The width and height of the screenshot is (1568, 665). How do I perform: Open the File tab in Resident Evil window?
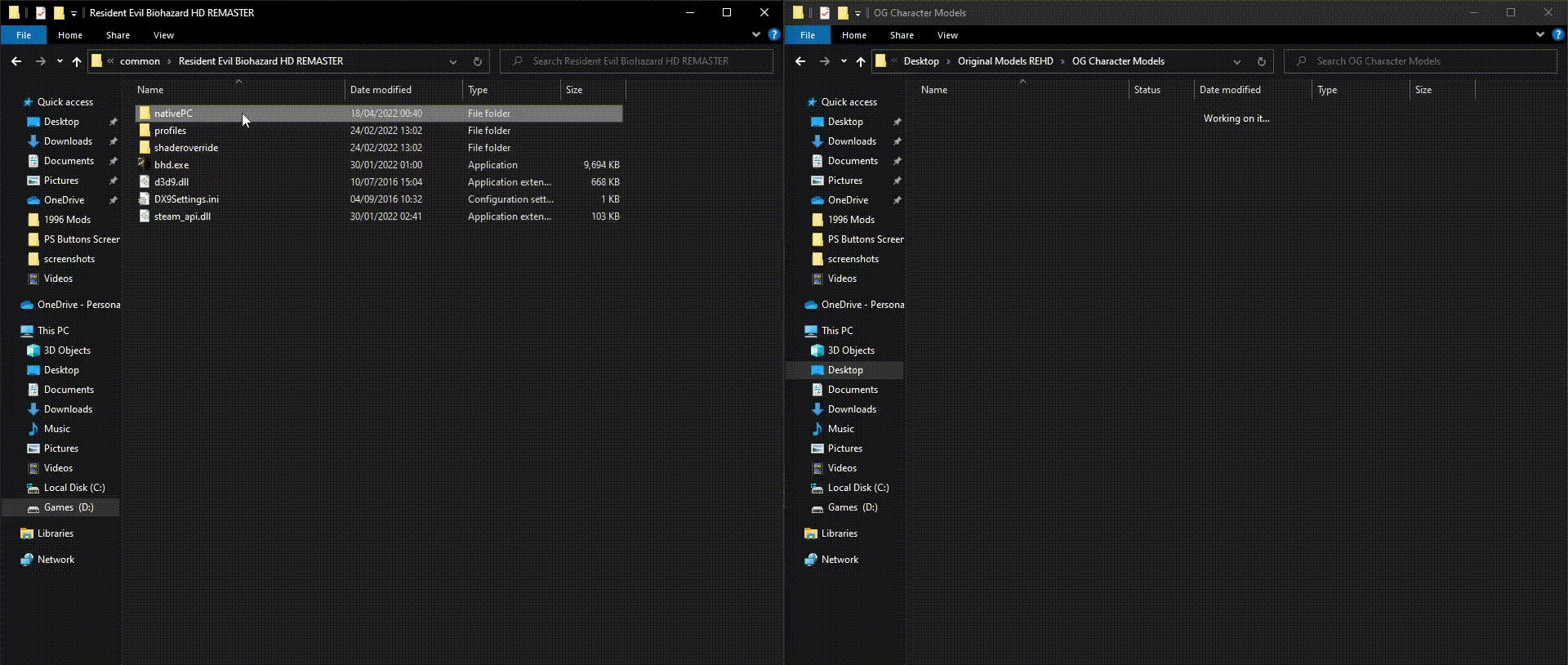(x=24, y=35)
